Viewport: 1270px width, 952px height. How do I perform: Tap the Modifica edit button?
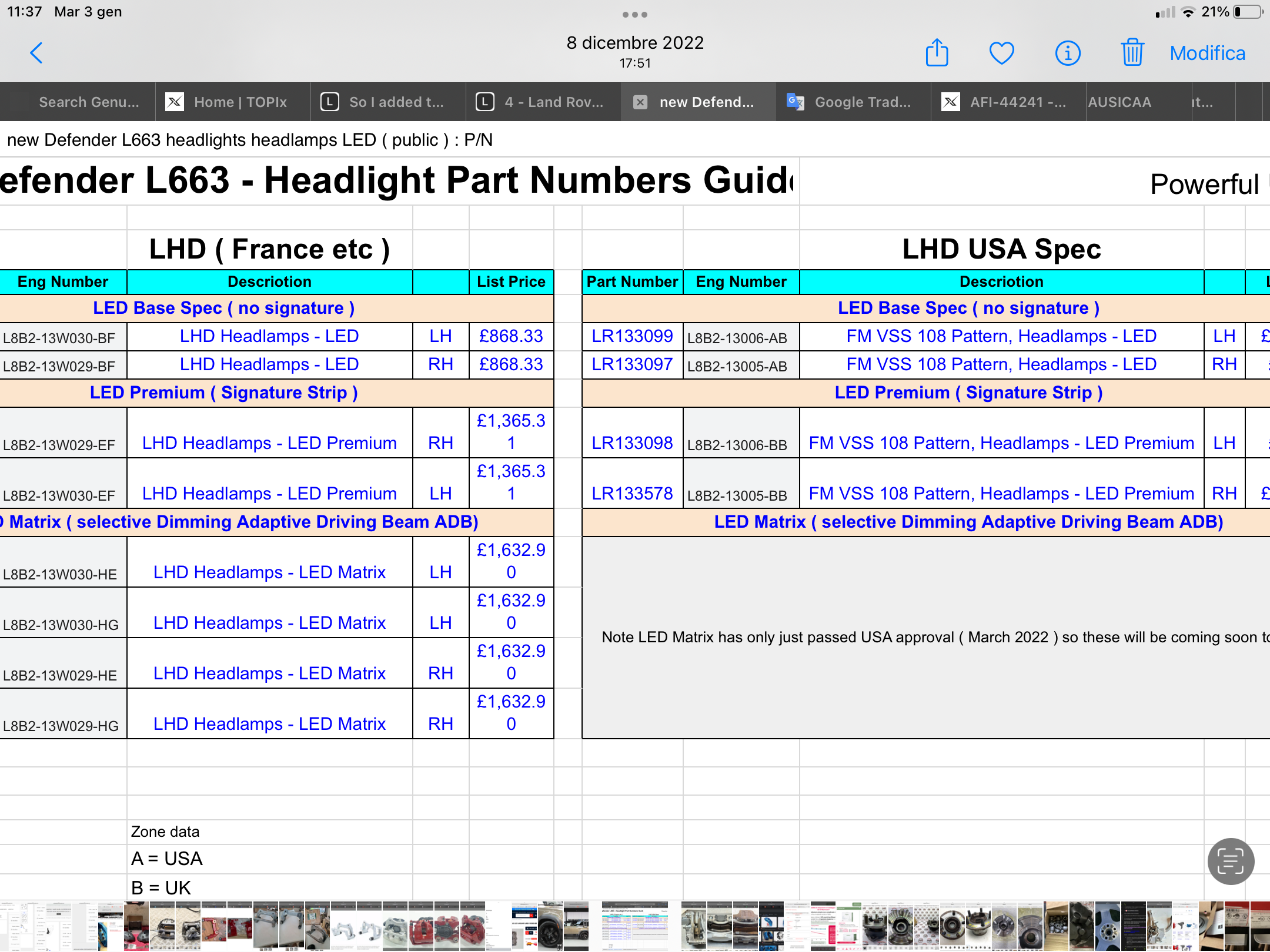click(x=1207, y=53)
